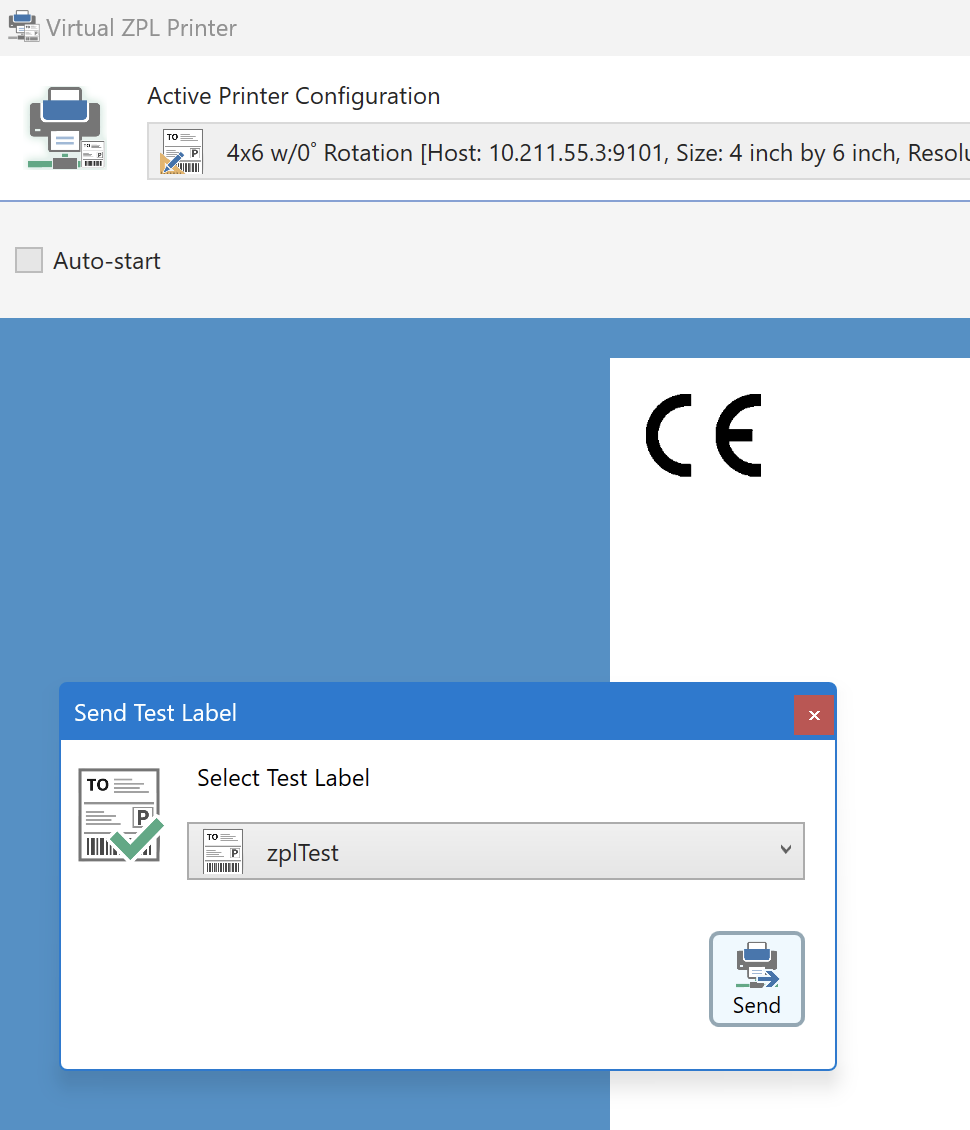Click the Virtual ZPL Printer window title
This screenshot has width=970, height=1130.
pos(140,27)
